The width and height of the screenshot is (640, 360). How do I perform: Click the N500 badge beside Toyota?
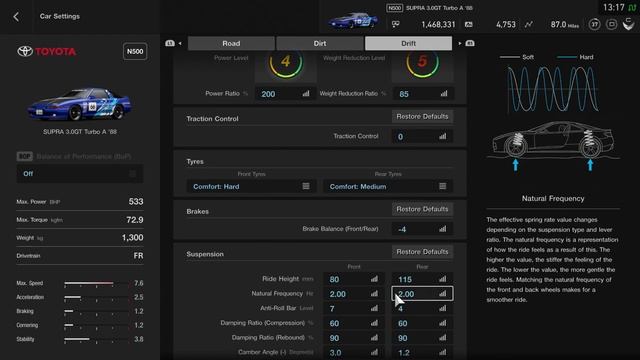[x=135, y=51]
